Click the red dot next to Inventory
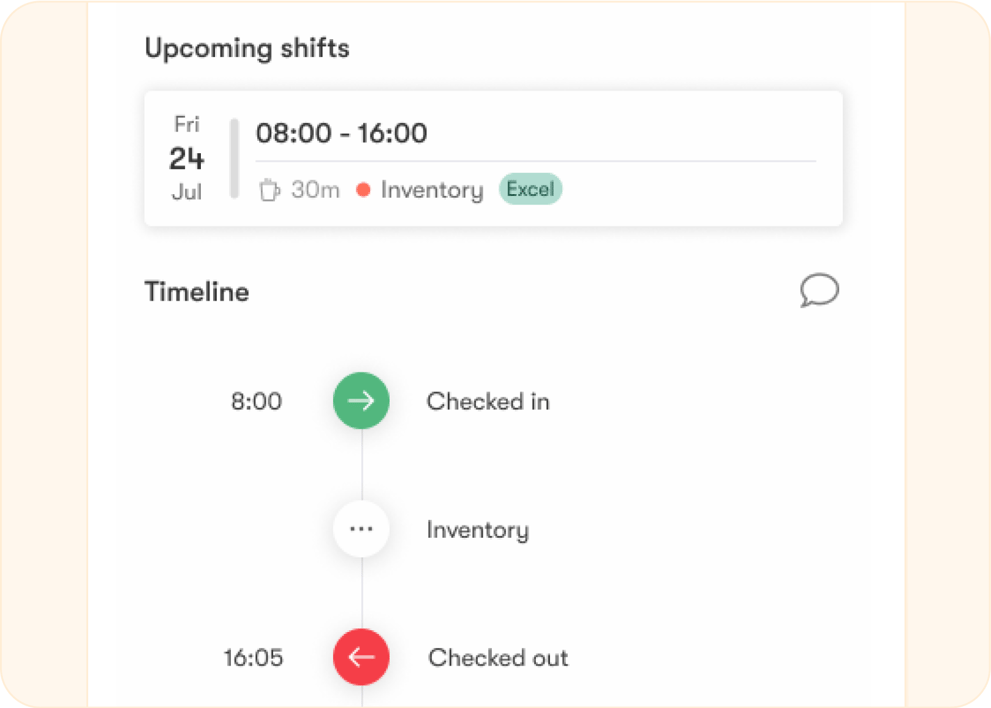 363,189
